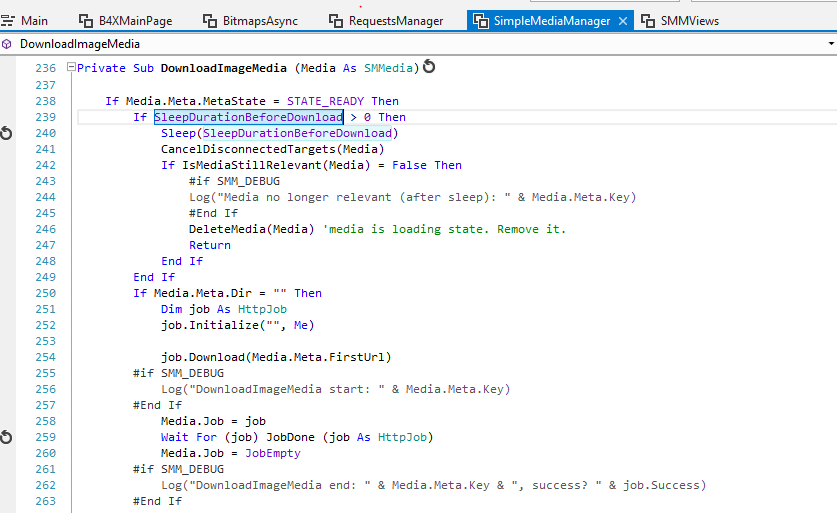Click the Log "DownloadImageMedia start" line
837x513 pixels.
tap(336, 389)
